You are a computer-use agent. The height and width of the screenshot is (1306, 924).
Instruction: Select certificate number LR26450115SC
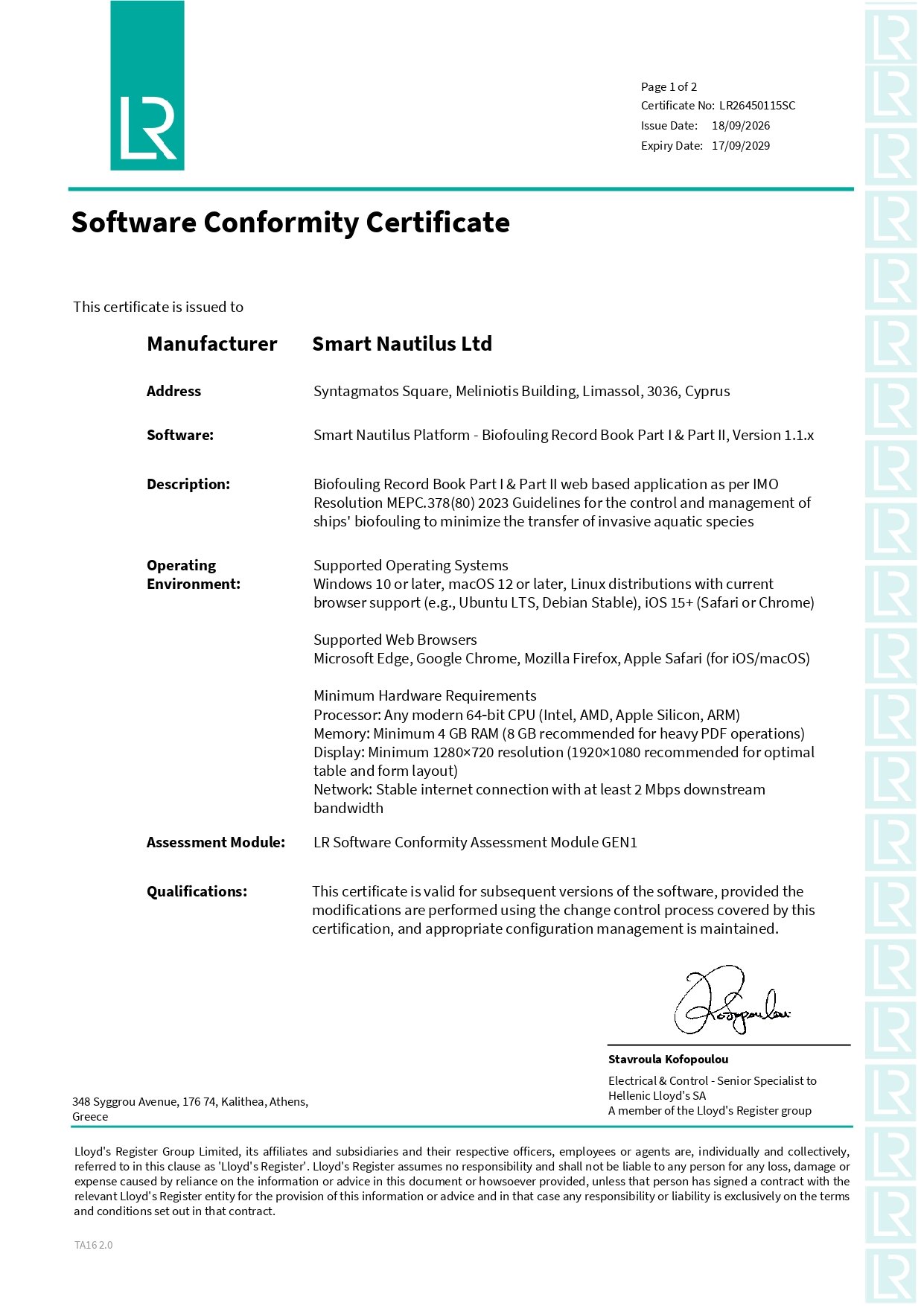757,106
